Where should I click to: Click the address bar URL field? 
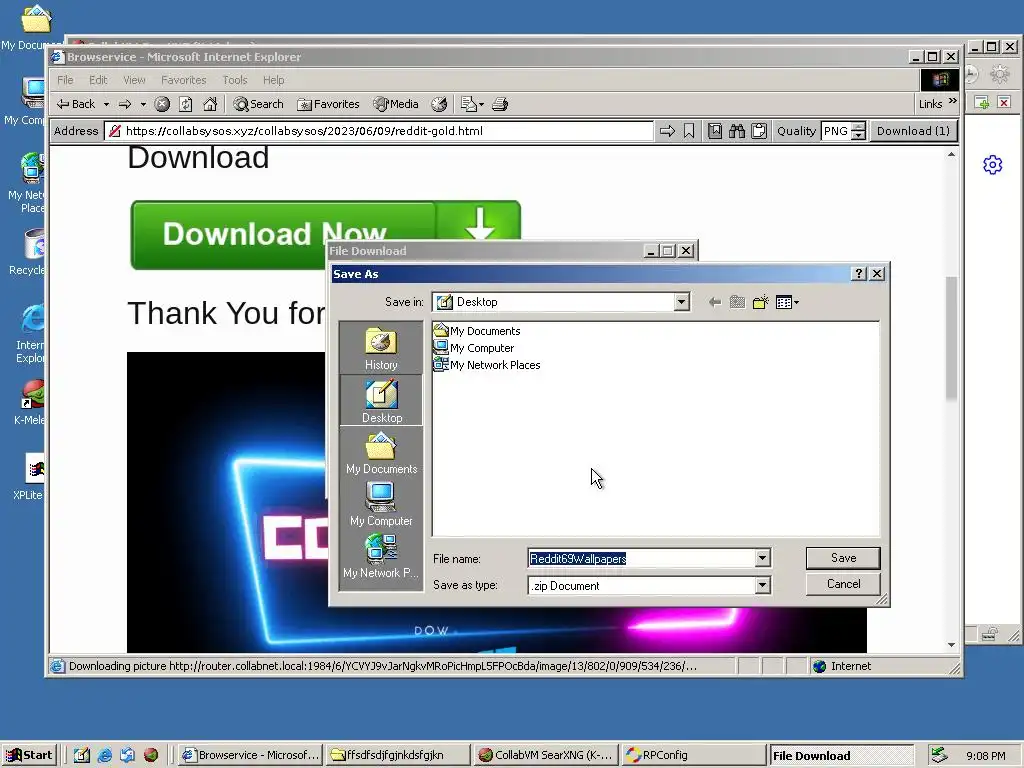(x=379, y=131)
